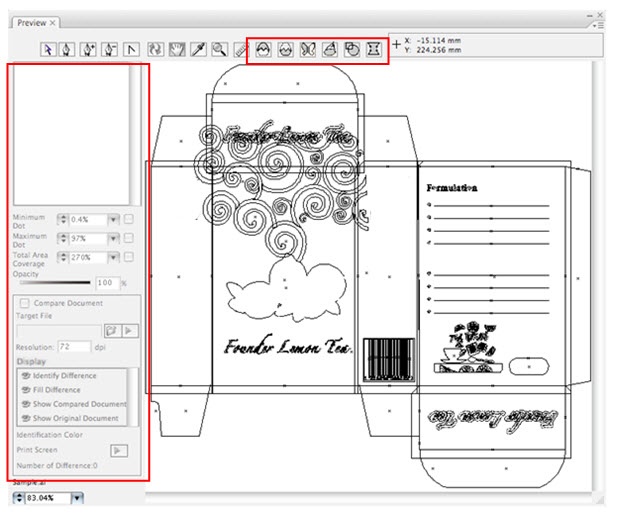
Task: Select the arrow selection tool
Action: click(50, 48)
